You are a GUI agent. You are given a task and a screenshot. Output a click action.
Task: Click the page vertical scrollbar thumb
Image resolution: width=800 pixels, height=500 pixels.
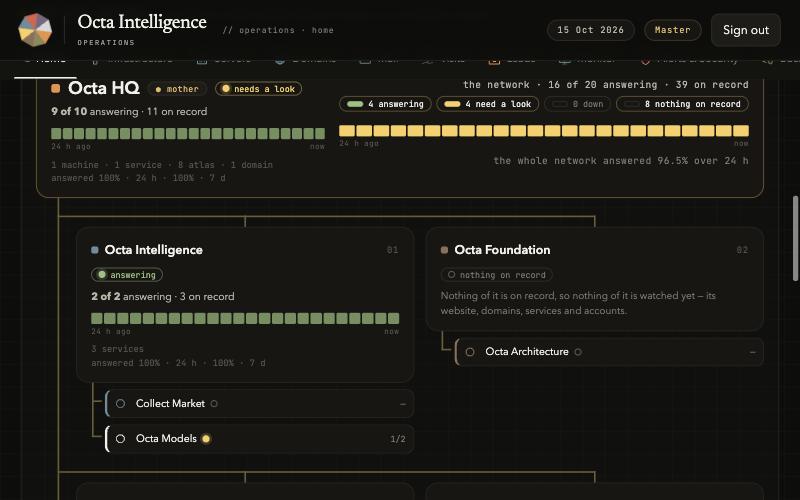(x=795, y=238)
